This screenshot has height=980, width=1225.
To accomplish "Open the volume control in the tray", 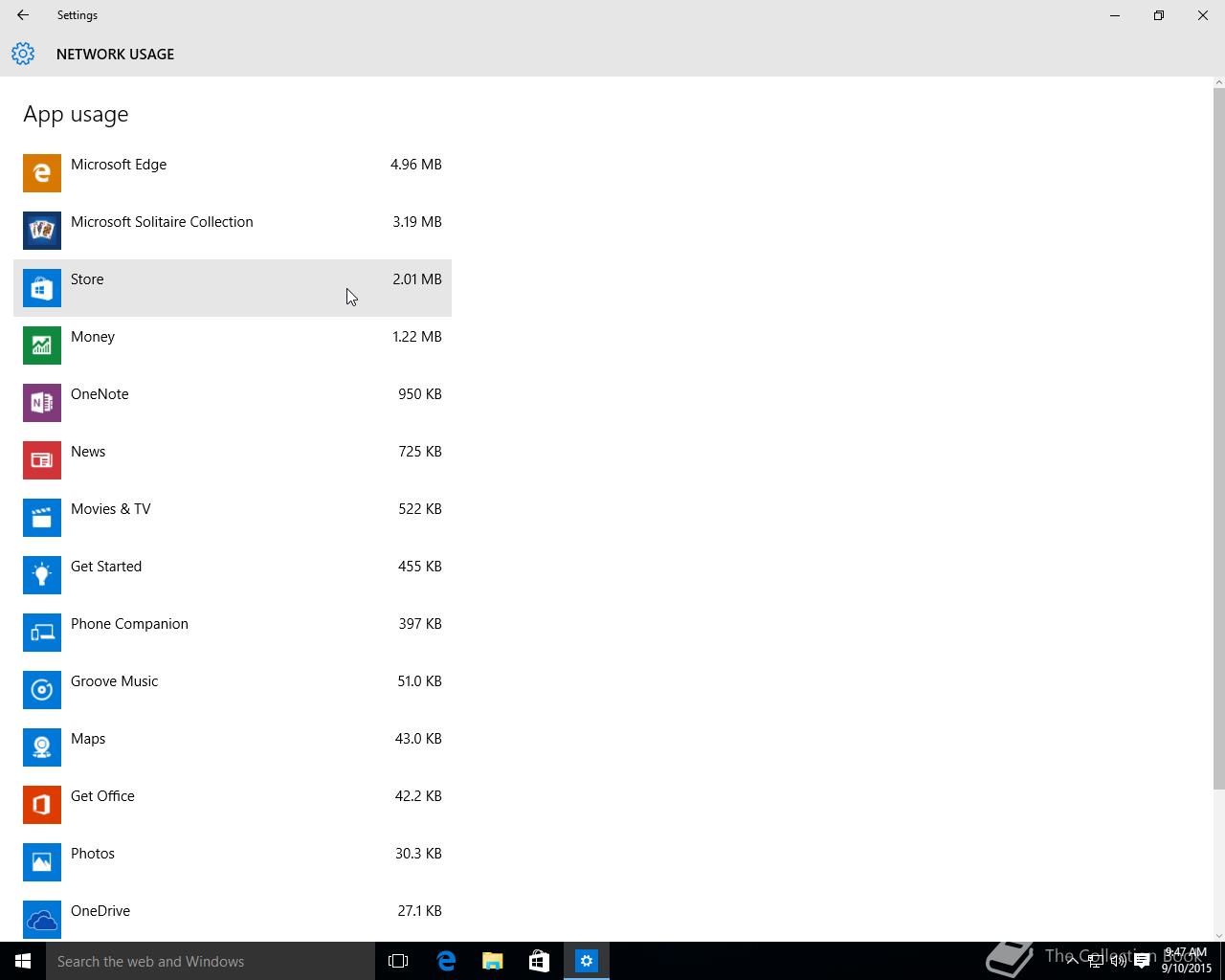I will coord(1118,961).
